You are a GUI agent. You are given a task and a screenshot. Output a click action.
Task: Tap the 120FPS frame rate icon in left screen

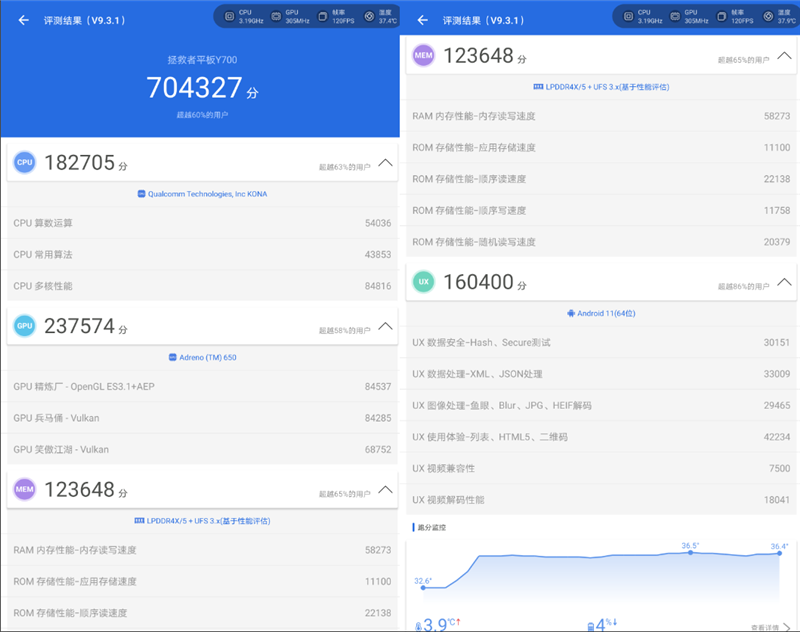pyautogui.click(x=322, y=16)
